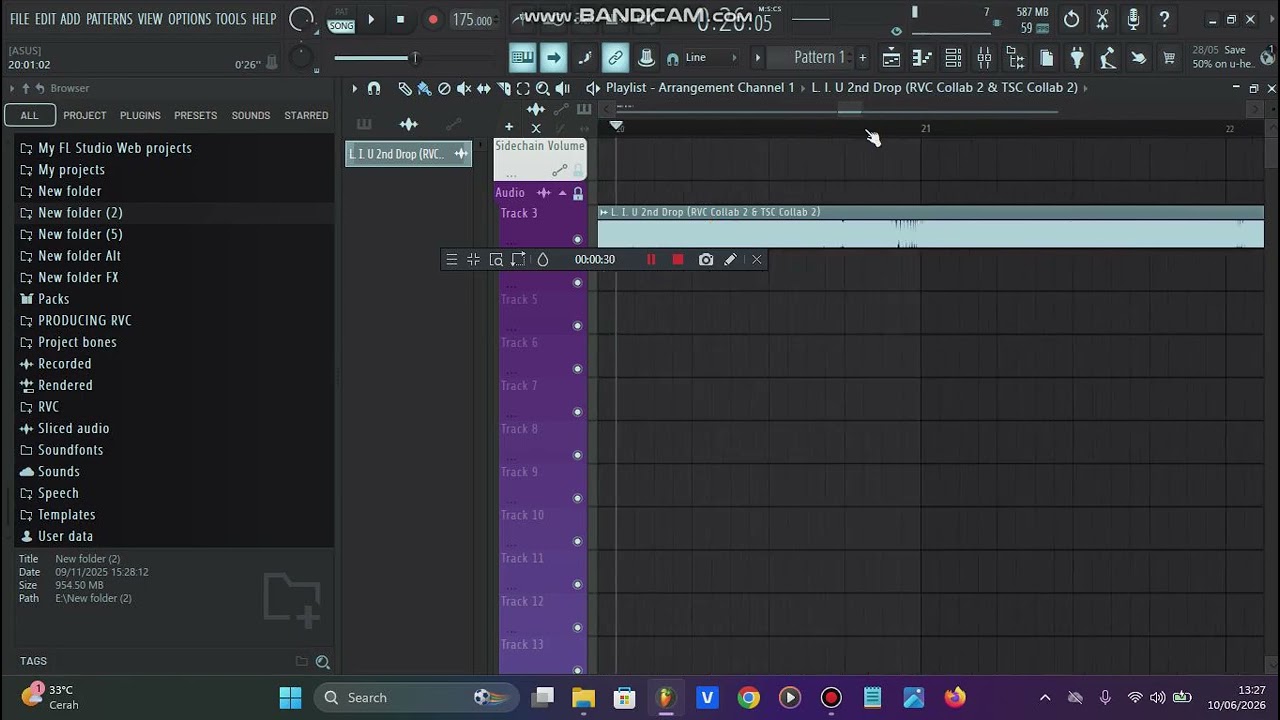The height and width of the screenshot is (720, 1280).
Task: Toggle the typing keyboard to piano button
Action: tap(522, 58)
